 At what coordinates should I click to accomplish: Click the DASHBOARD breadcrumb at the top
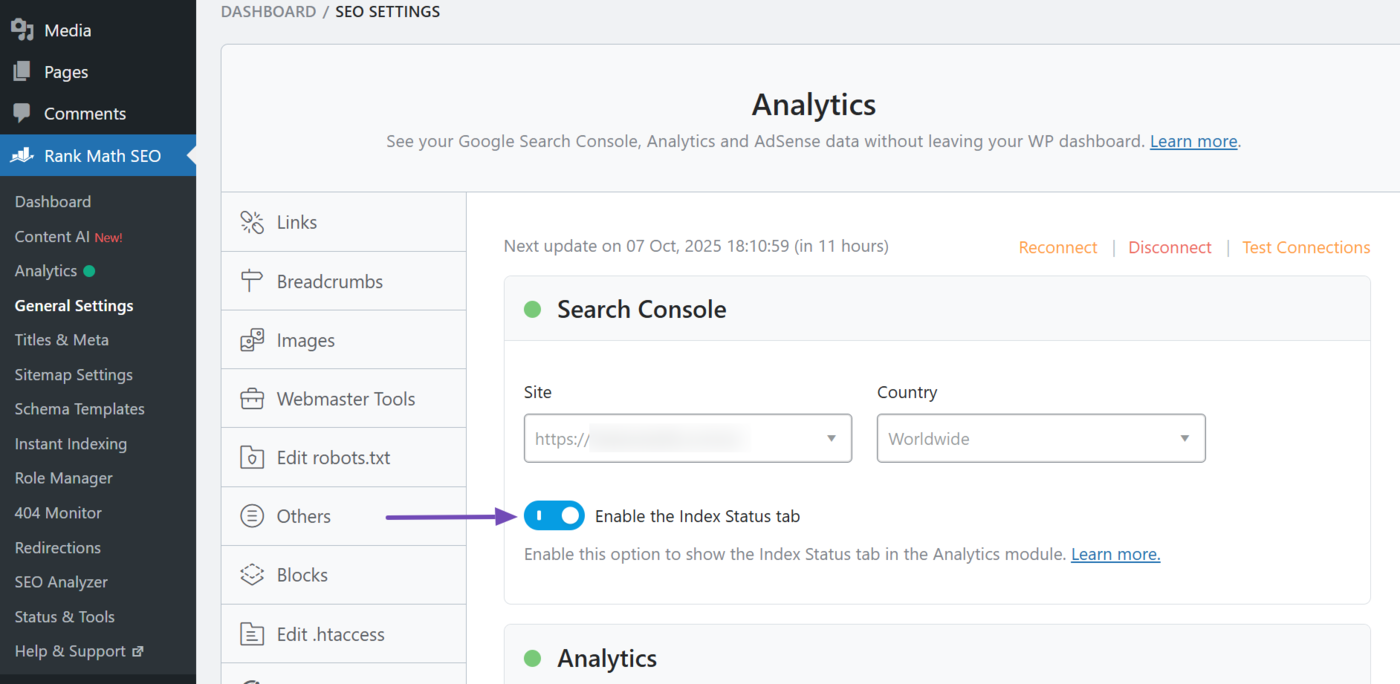tap(268, 11)
